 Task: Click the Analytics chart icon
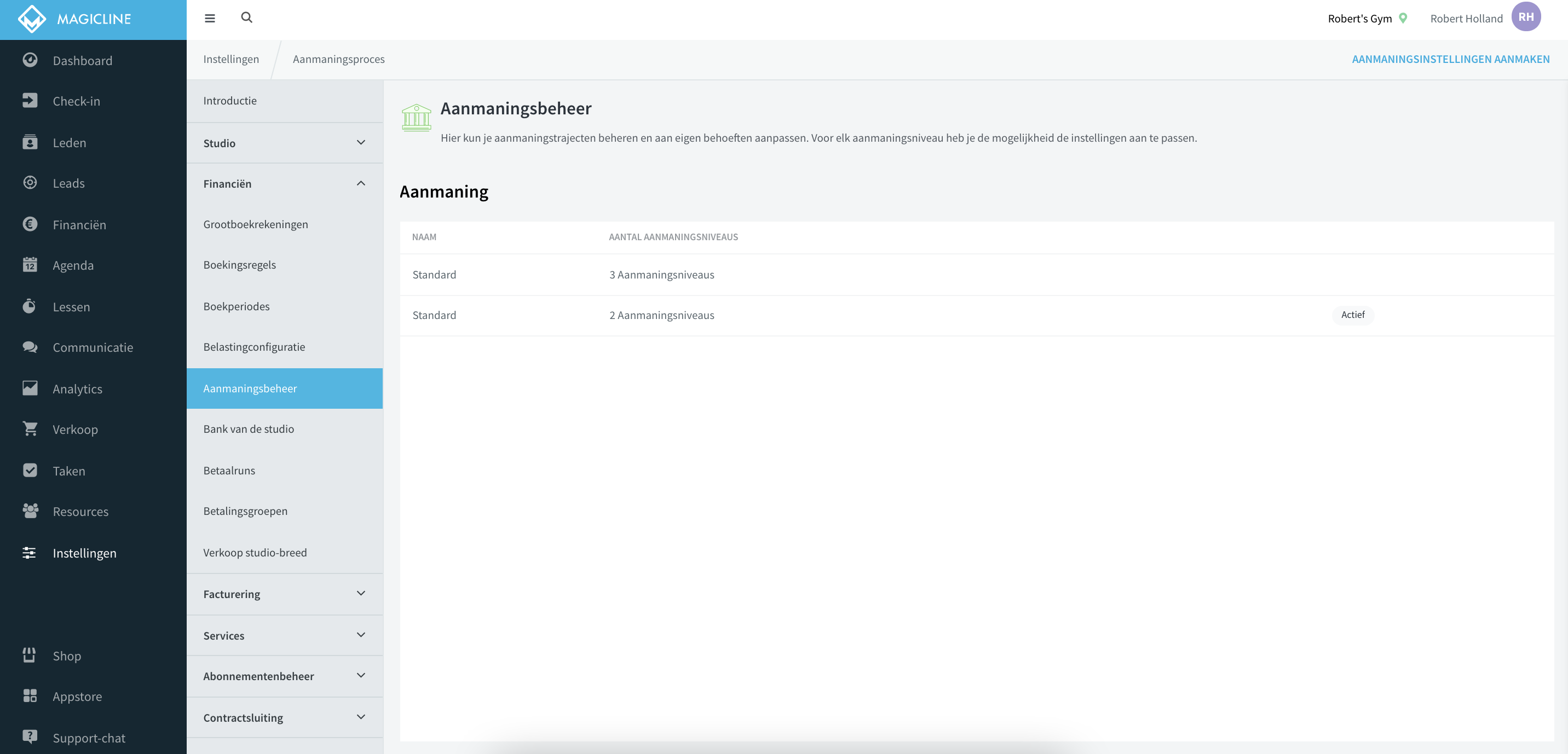click(x=30, y=387)
